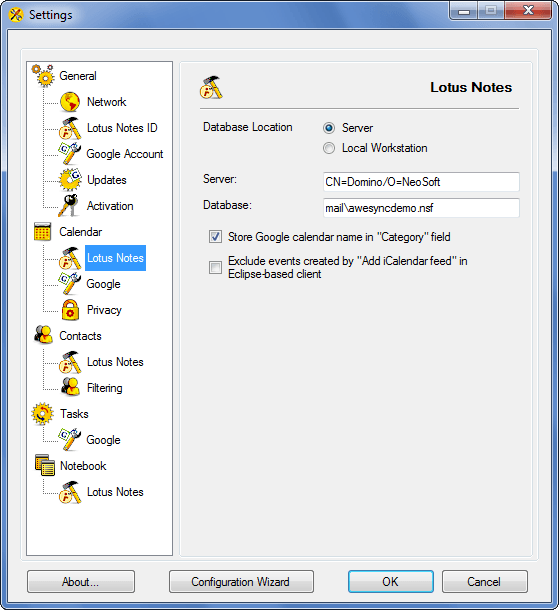Open Network settings page
This screenshot has width=559, height=610.
point(107,102)
